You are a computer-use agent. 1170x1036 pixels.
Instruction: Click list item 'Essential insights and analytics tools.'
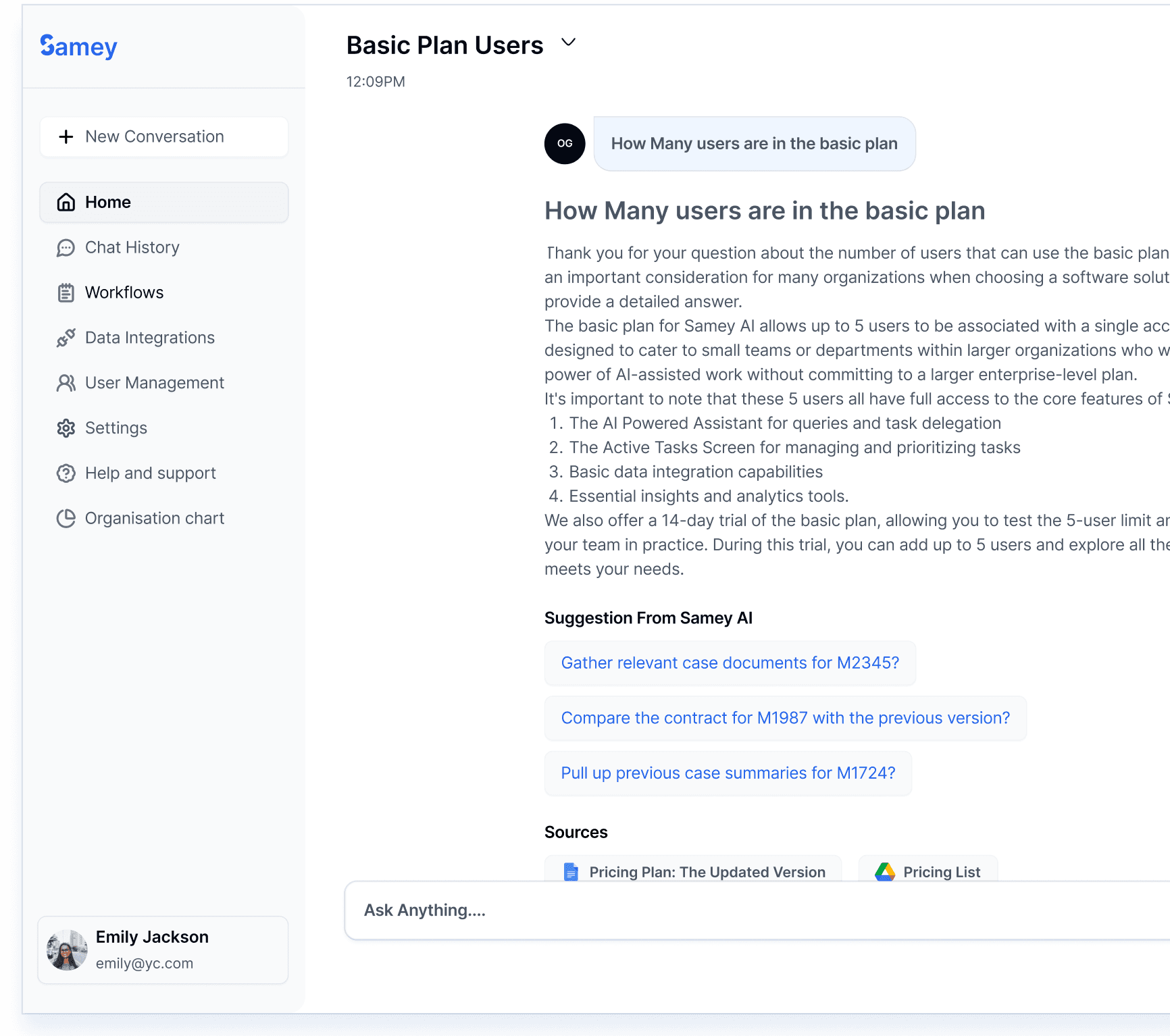pyautogui.click(x=709, y=496)
